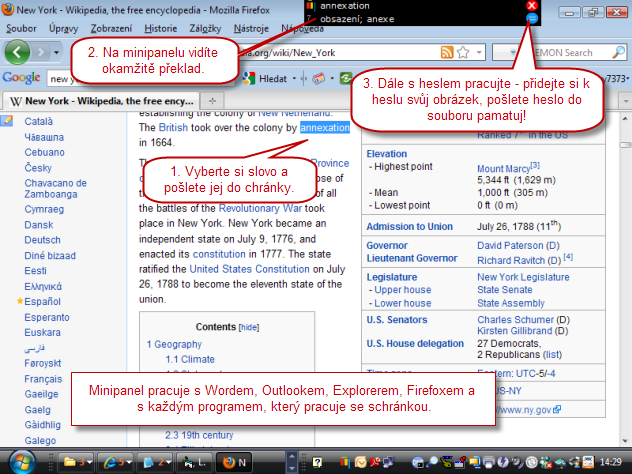The image size is (632, 474).
Task: Click the printer icon in system tray
Action: coord(489,462)
